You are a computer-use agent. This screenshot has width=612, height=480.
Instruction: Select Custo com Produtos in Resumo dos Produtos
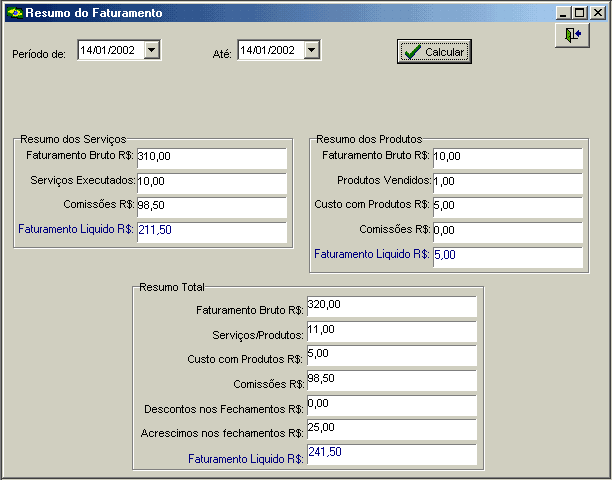point(507,207)
